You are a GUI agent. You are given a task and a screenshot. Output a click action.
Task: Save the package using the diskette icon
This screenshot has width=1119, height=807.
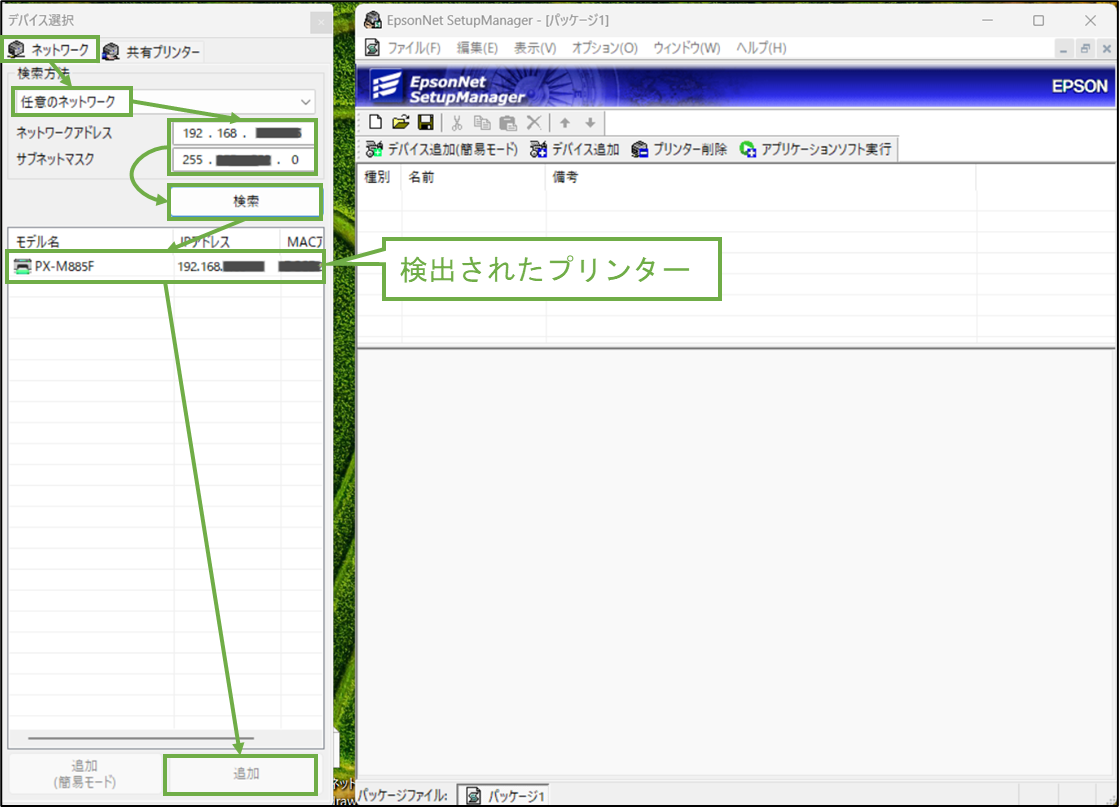423,122
